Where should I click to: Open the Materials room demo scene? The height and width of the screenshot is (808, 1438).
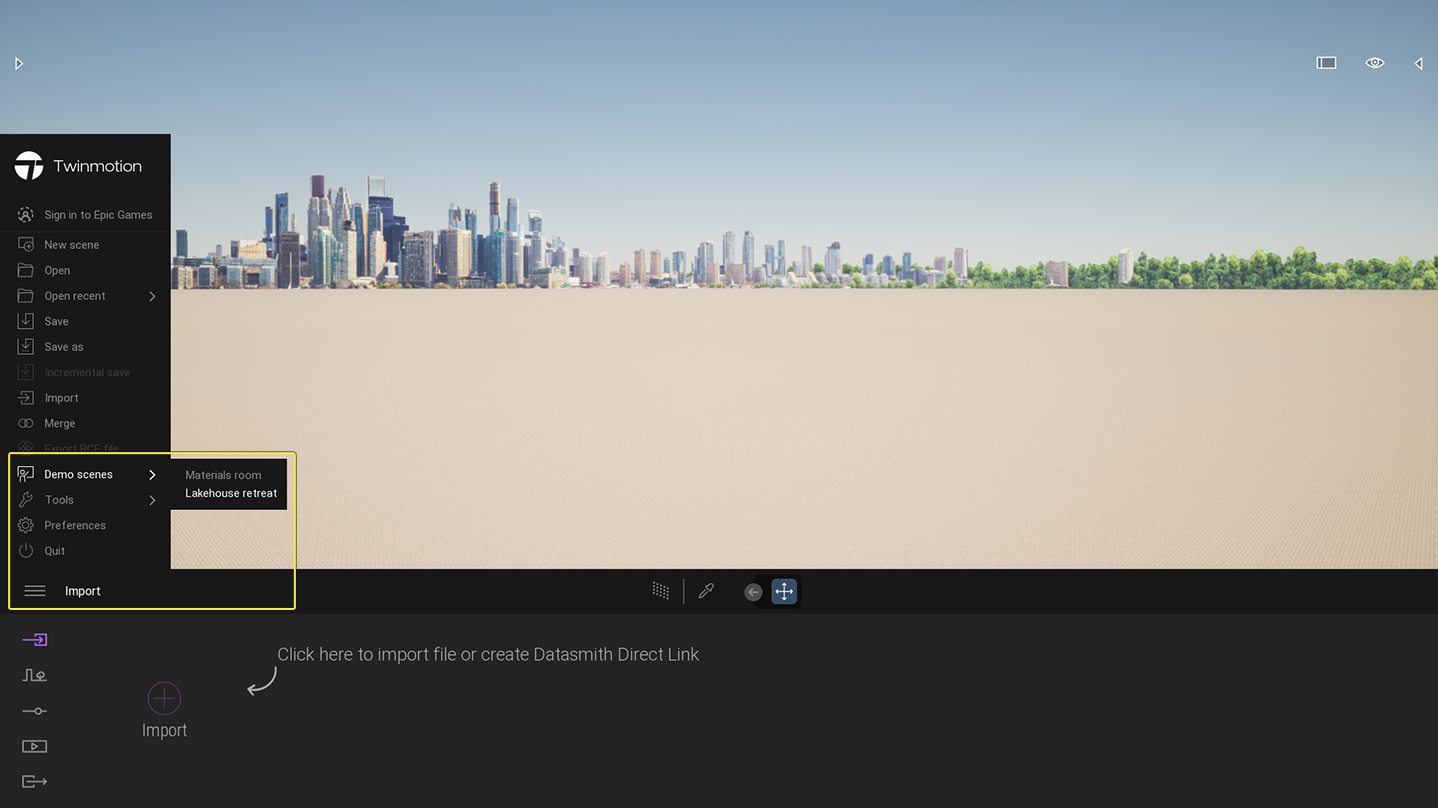pyautogui.click(x=223, y=474)
